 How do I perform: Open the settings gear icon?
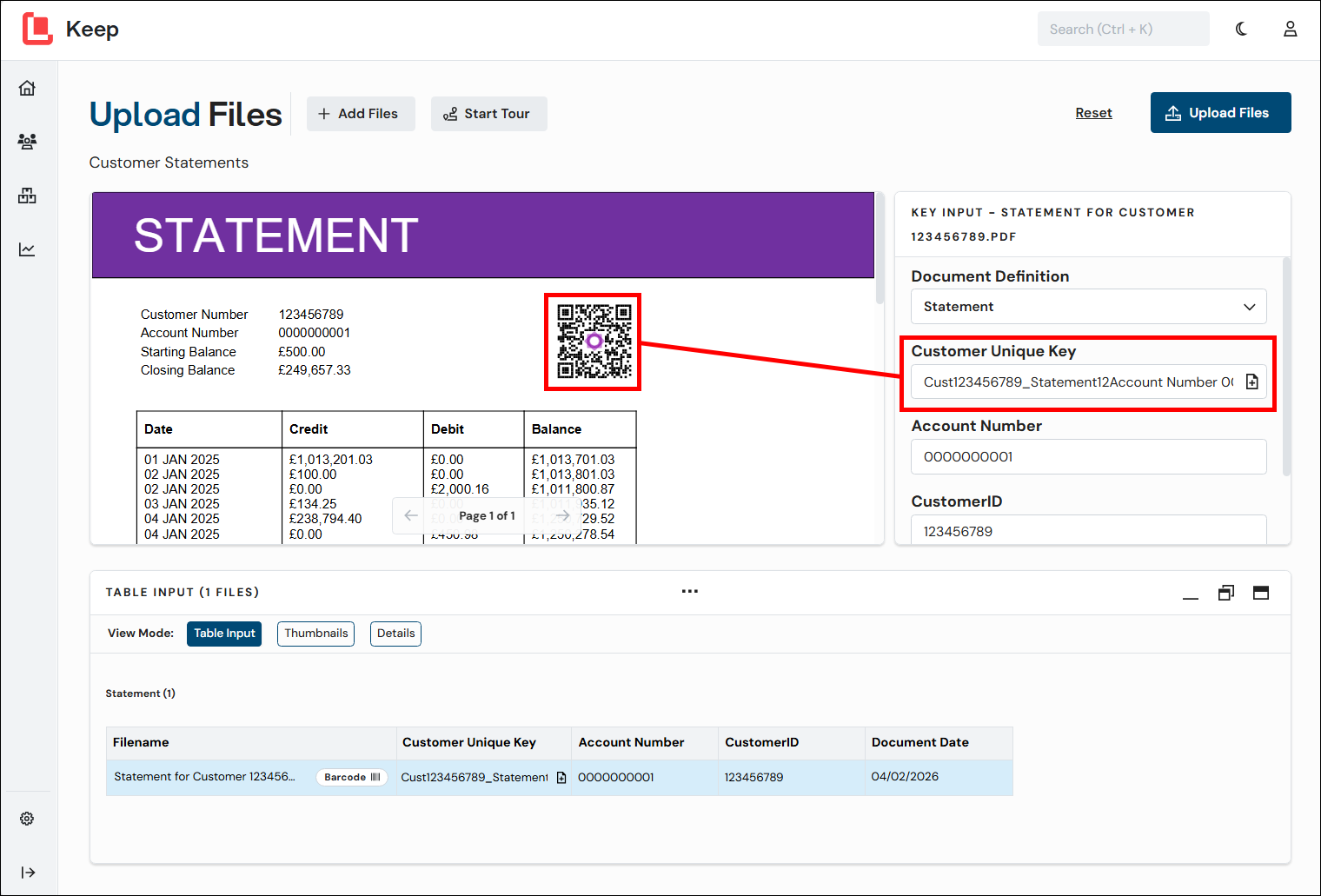pyautogui.click(x=28, y=819)
